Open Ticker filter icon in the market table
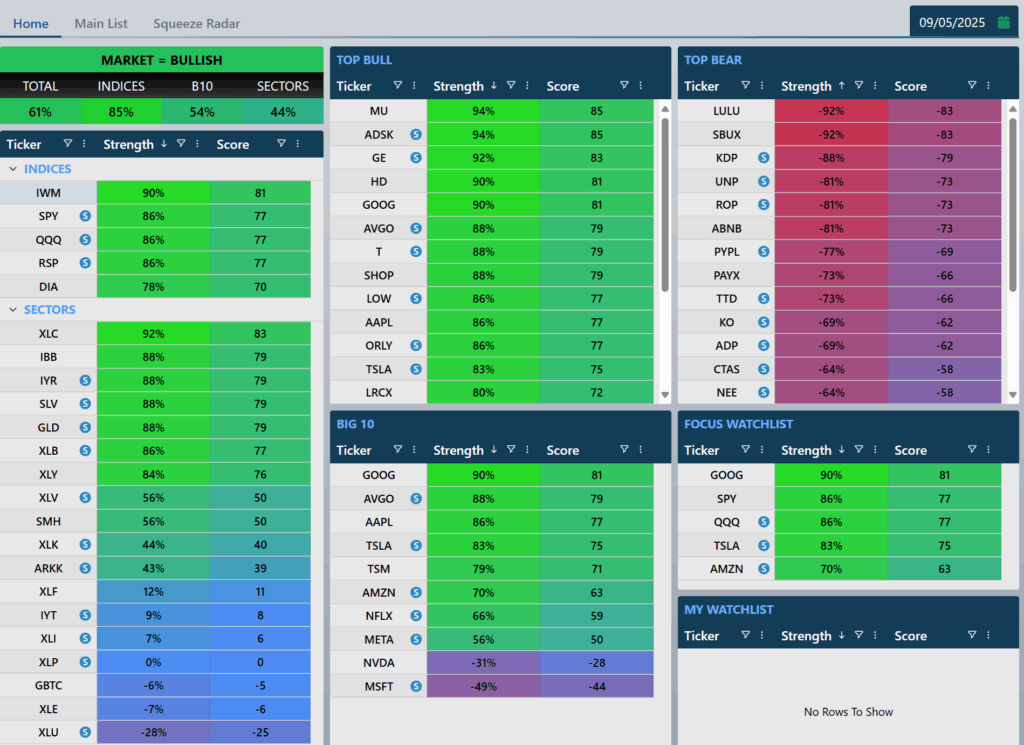 pos(67,143)
